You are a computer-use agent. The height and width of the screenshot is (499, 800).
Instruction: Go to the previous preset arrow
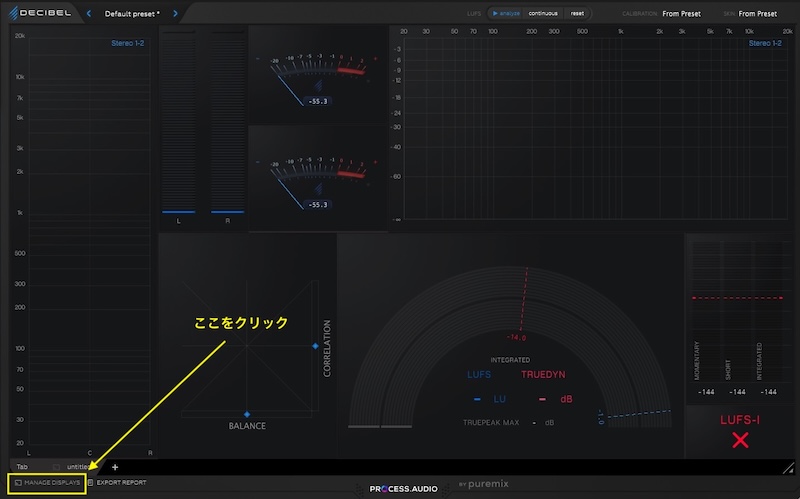tap(88, 14)
